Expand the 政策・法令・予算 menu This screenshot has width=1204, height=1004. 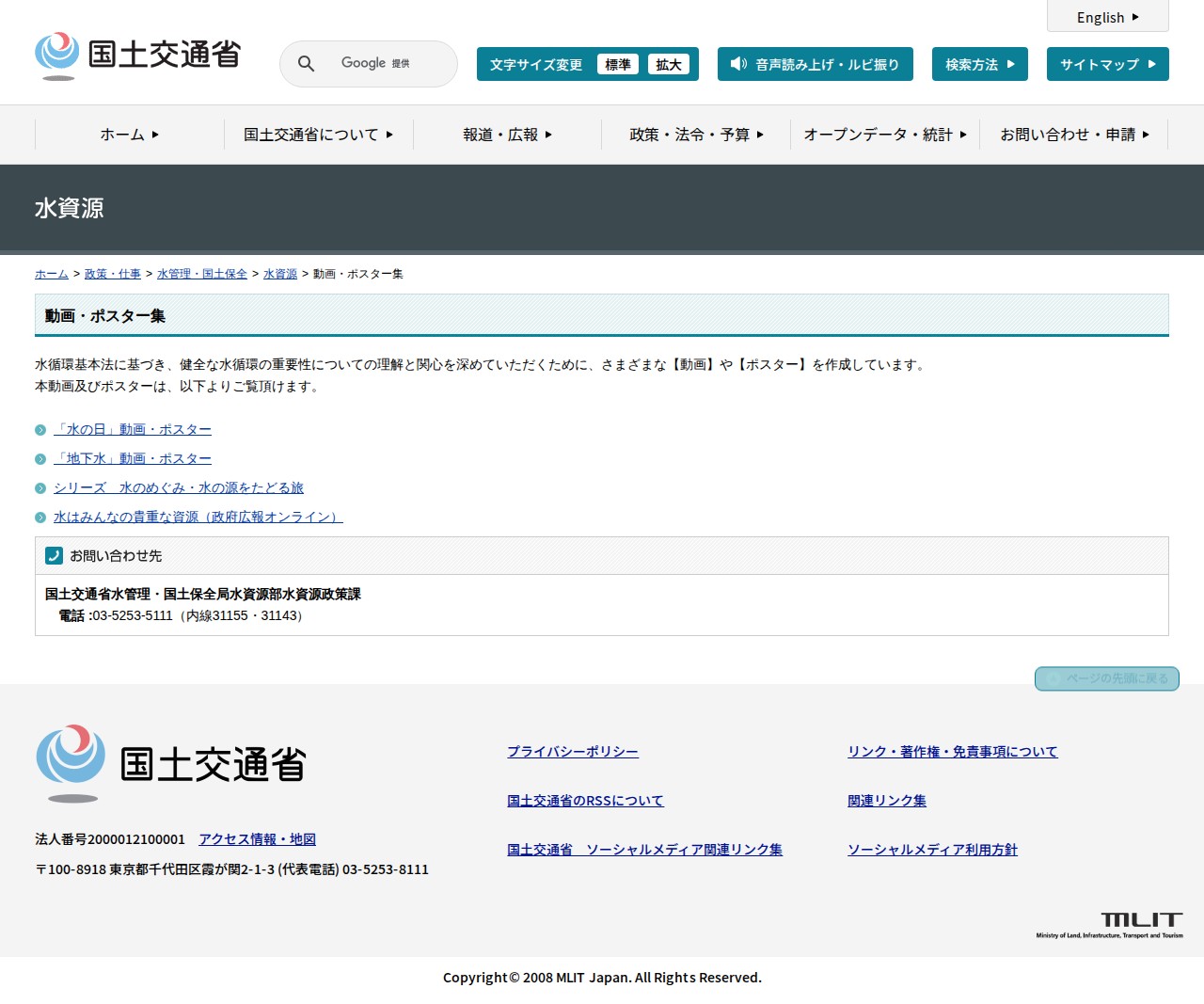[696, 135]
